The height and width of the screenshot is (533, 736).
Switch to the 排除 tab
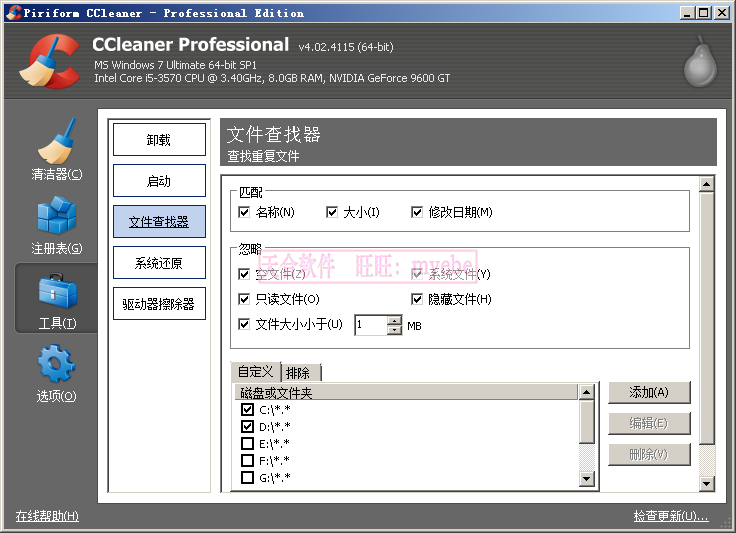pyautogui.click(x=301, y=373)
